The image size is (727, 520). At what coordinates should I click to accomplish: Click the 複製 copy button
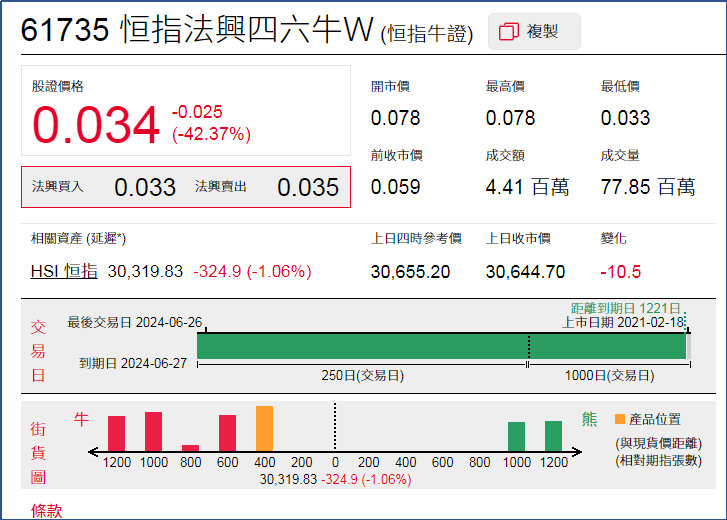pyautogui.click(x=534, y=32)
